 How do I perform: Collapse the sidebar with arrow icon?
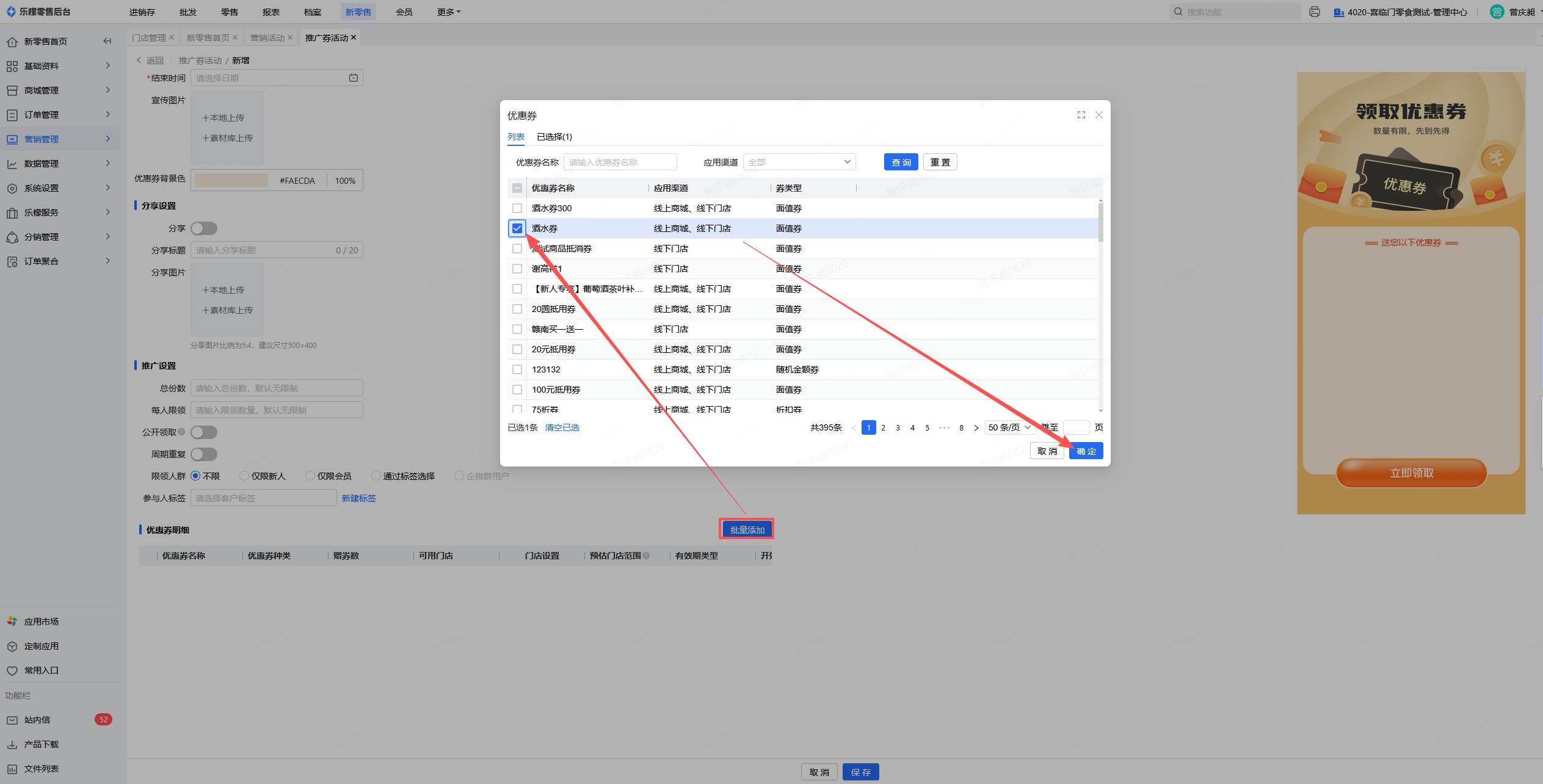click(x=107, y=41)
